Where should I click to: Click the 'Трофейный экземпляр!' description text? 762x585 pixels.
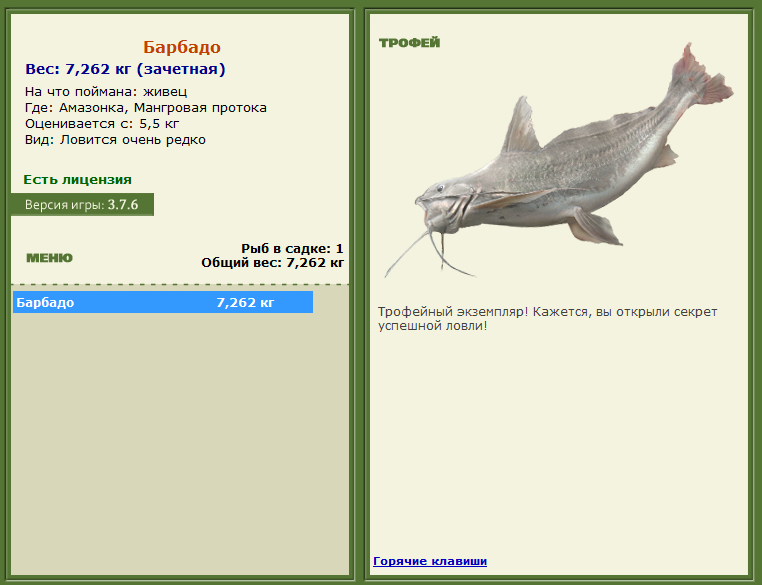[548, 318]
